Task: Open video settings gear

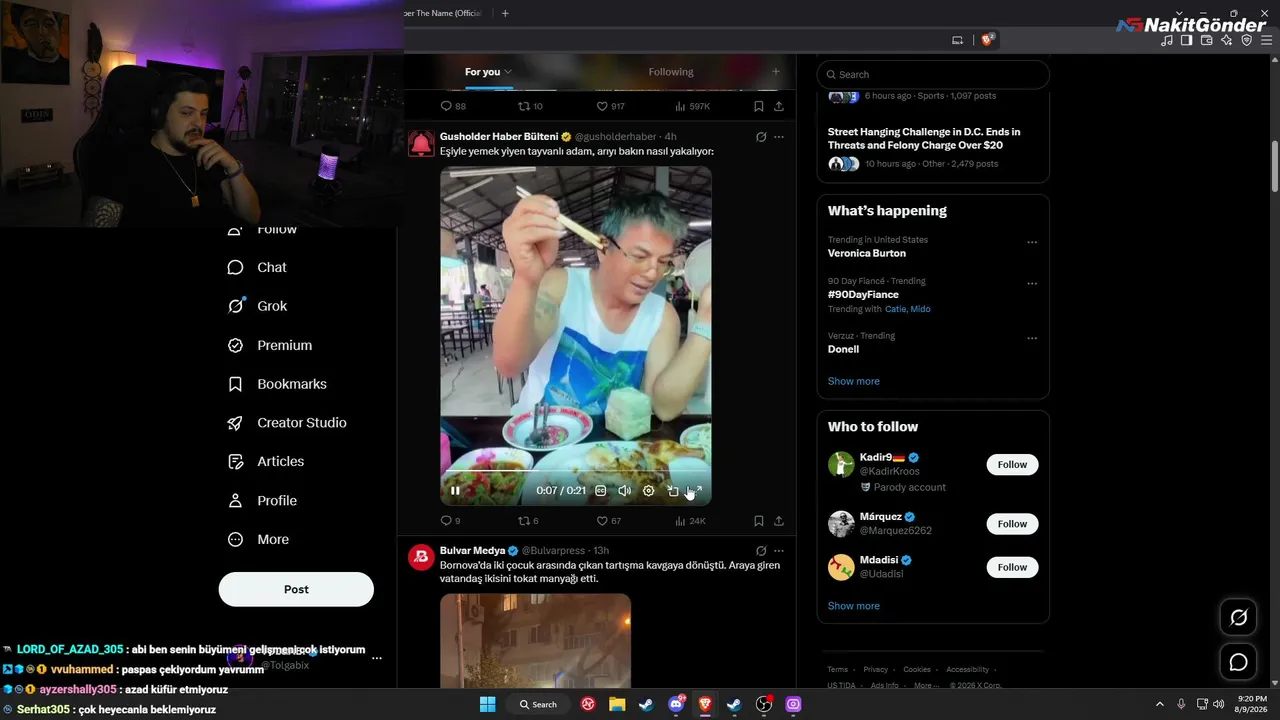Action: click(648, 491)
